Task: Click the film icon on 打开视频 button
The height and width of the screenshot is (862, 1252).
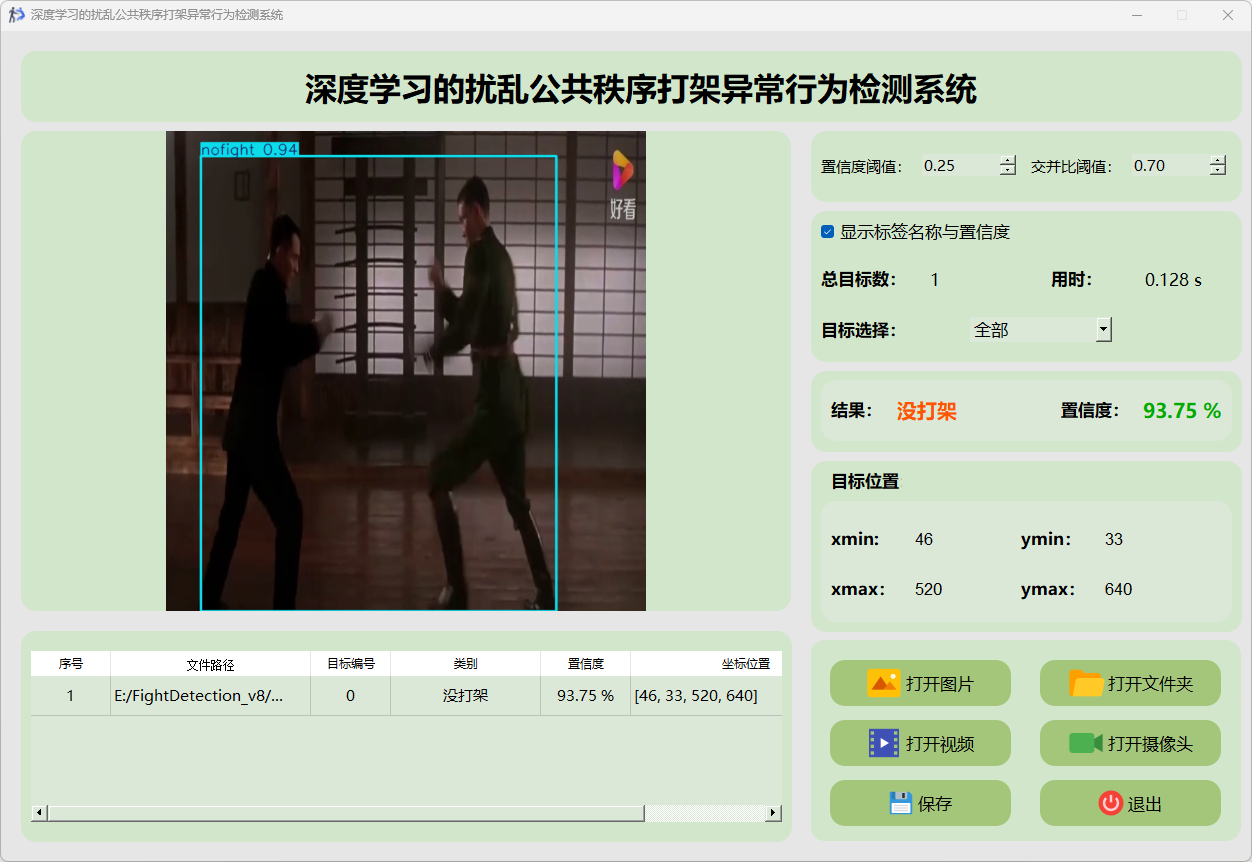Action: [x=884, y=743]
